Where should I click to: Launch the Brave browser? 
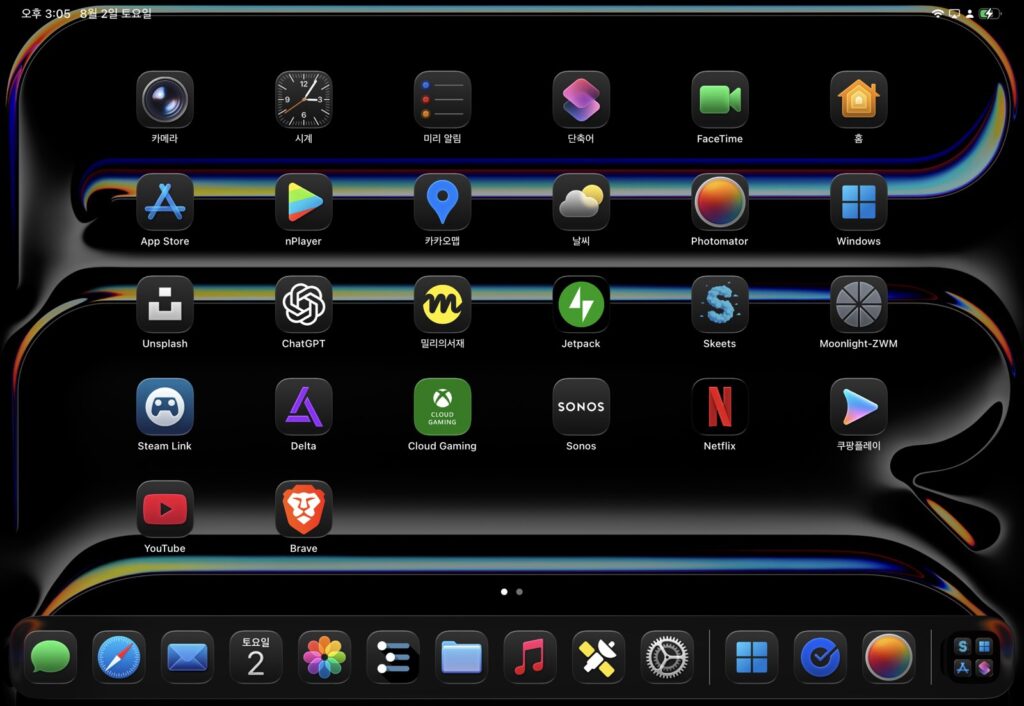pos(304,509)
